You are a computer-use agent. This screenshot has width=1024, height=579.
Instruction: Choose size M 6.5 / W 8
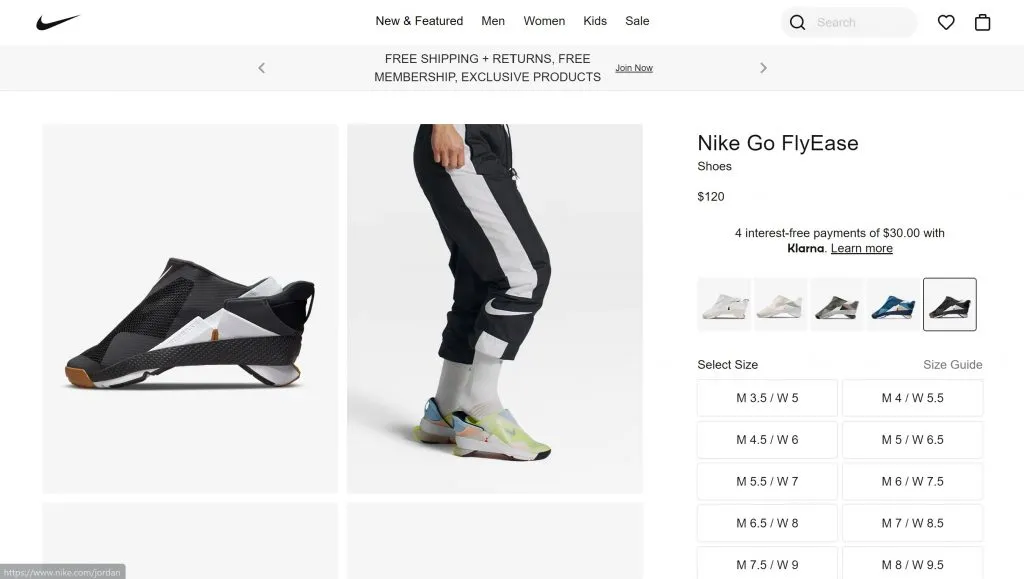pyautogui.click(x=767, y=523)
